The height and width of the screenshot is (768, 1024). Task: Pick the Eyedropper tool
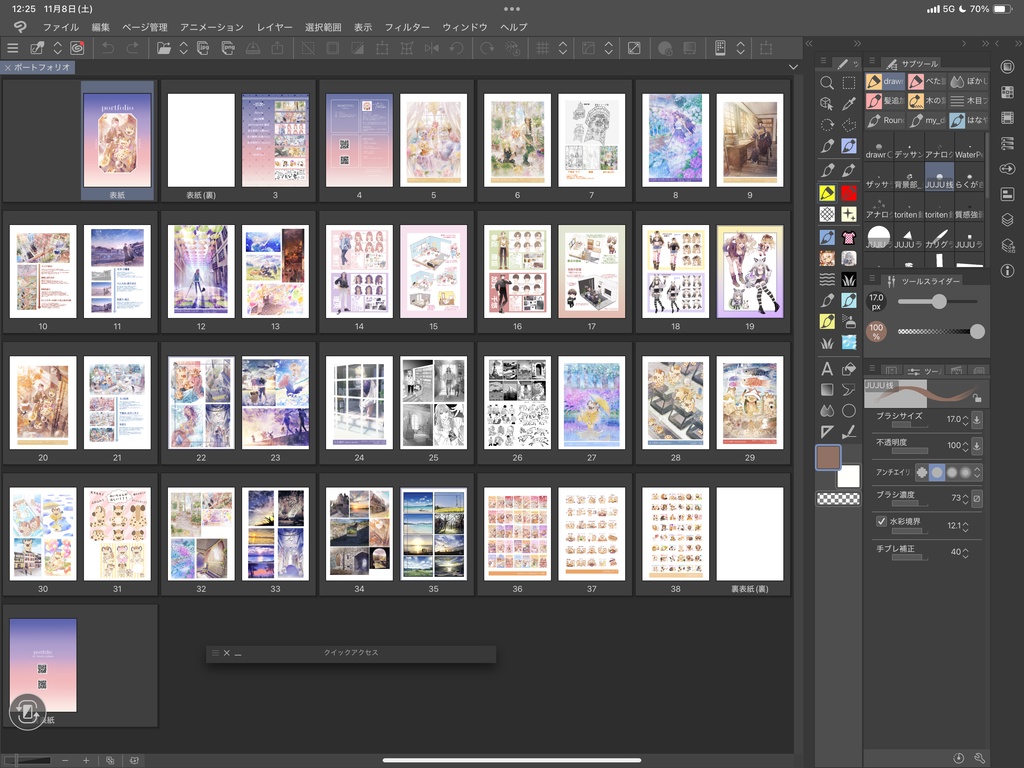pos(849,103)
